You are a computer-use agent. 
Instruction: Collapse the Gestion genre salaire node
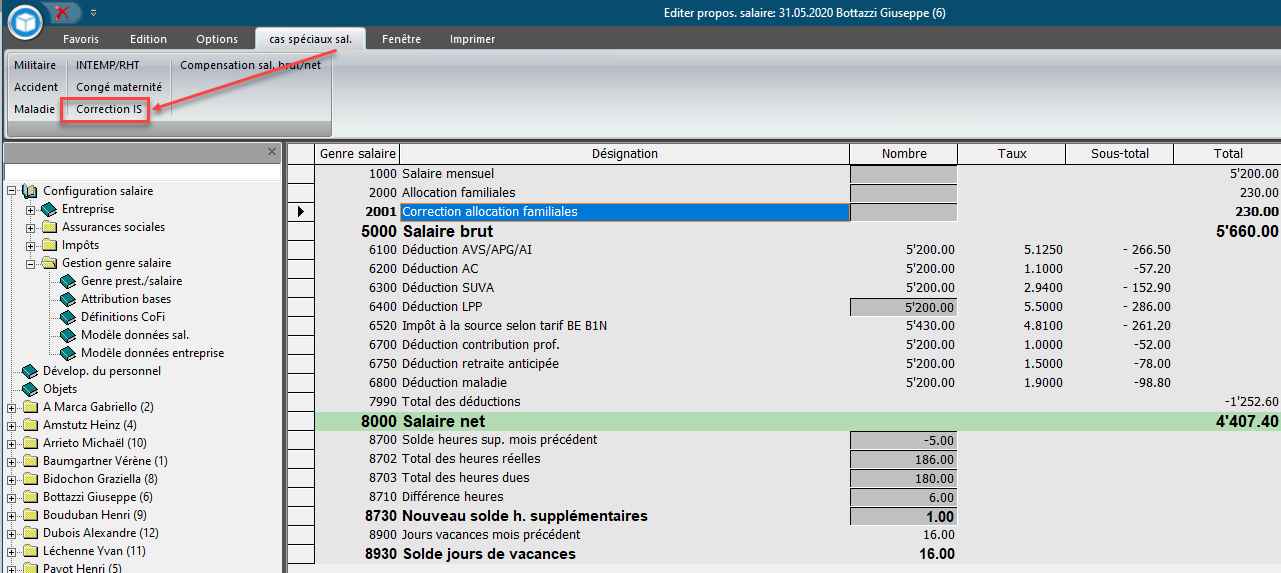pyautogui.click(x=31, y=263)
